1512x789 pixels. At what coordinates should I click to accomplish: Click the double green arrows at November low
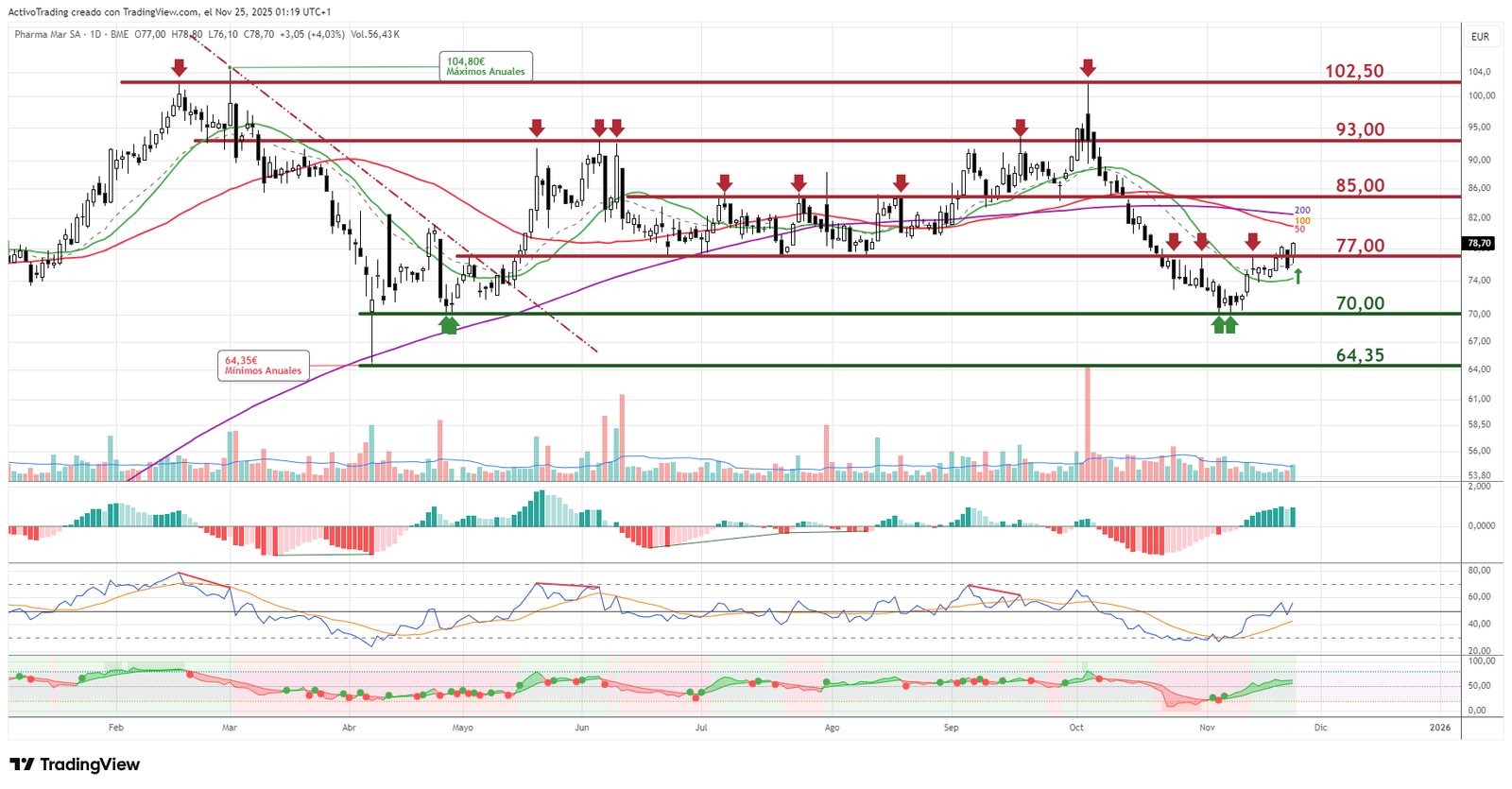[x=1225, y=325]
